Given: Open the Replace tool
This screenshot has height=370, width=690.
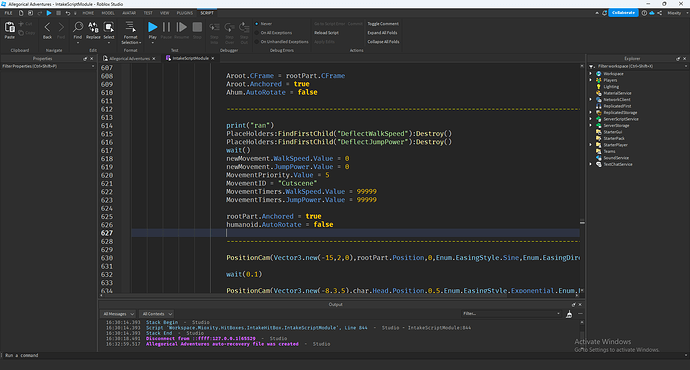Looking at the screenshot, I should point(93,30).
